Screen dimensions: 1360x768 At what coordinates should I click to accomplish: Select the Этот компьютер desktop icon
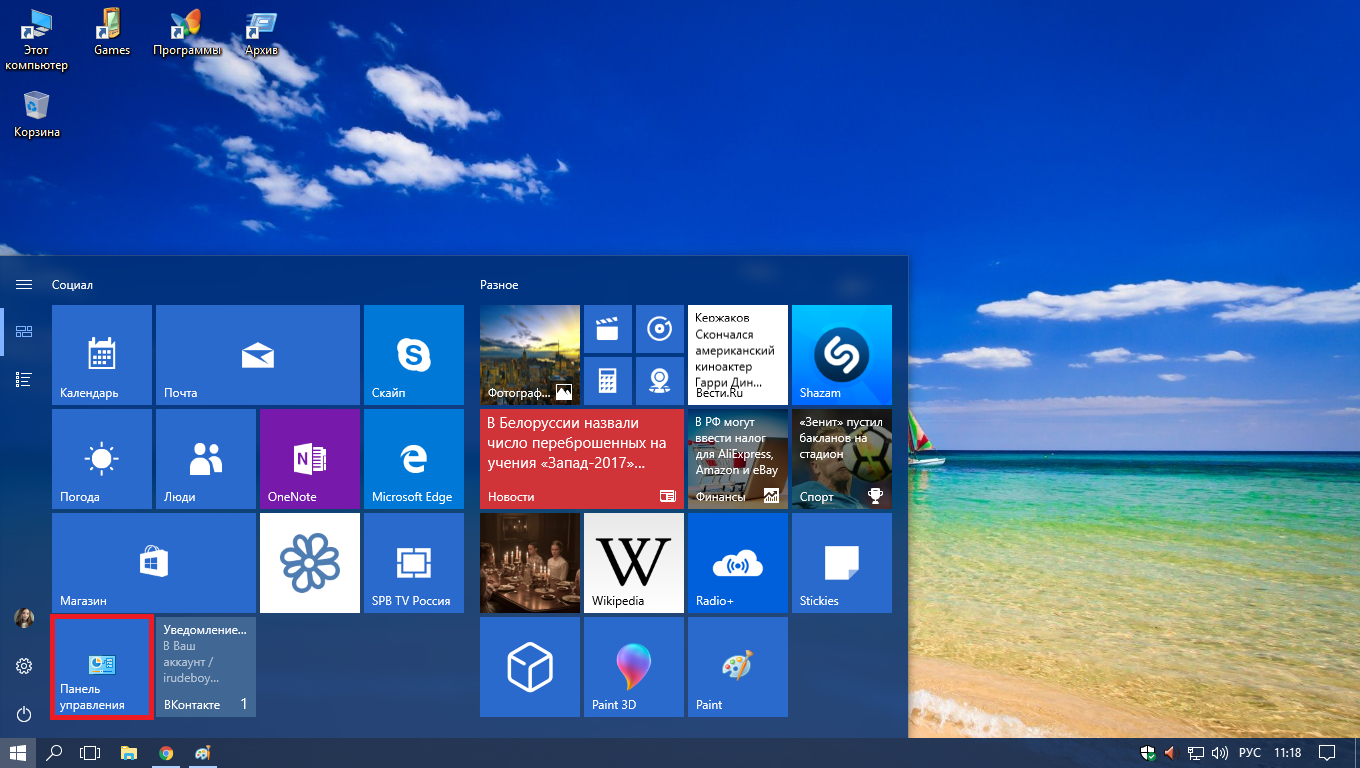pyautogui.click(x=37, y=40)
